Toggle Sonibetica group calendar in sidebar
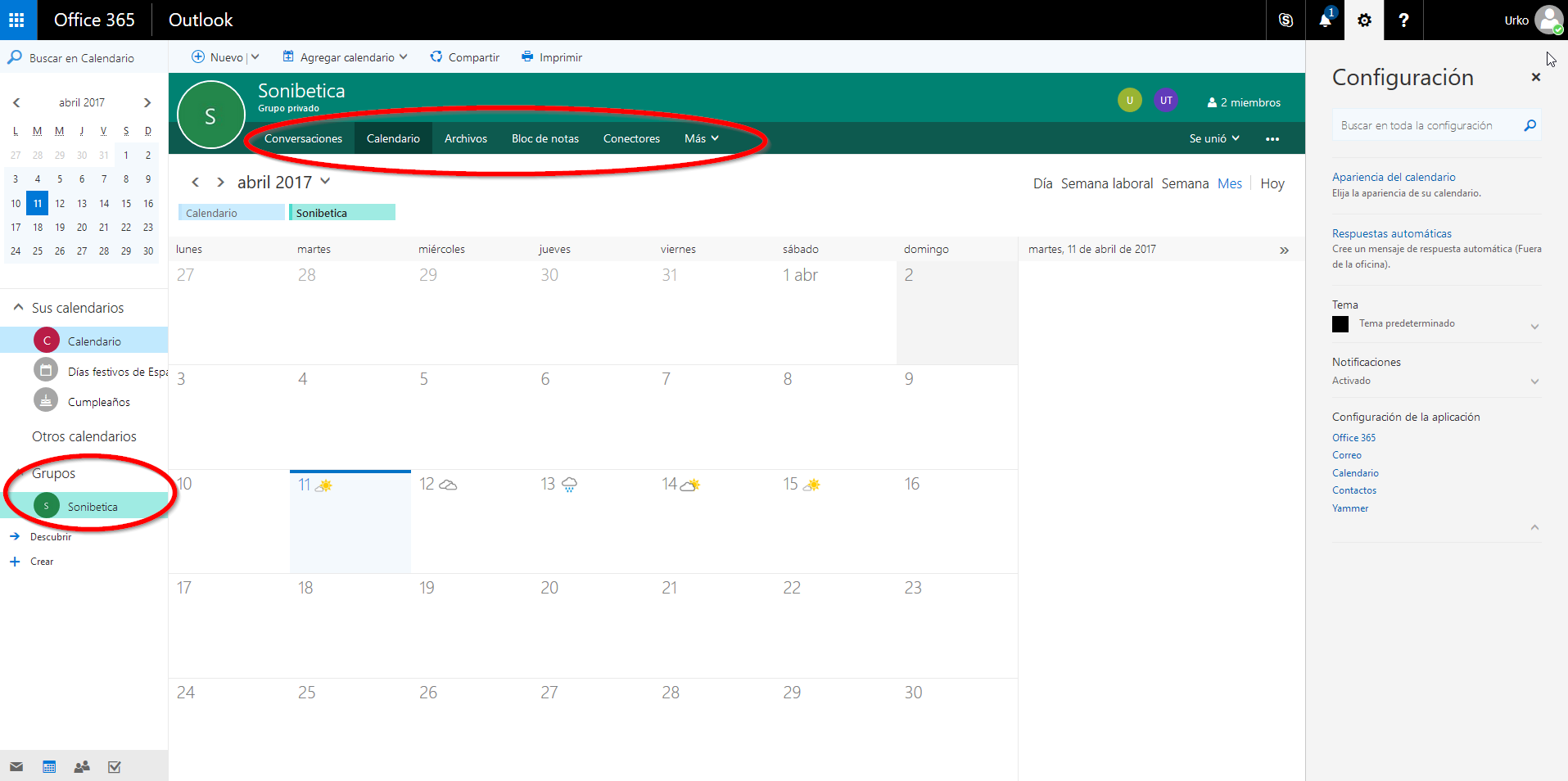Viewport: 1568px width, 781px height. pos(84,506)
